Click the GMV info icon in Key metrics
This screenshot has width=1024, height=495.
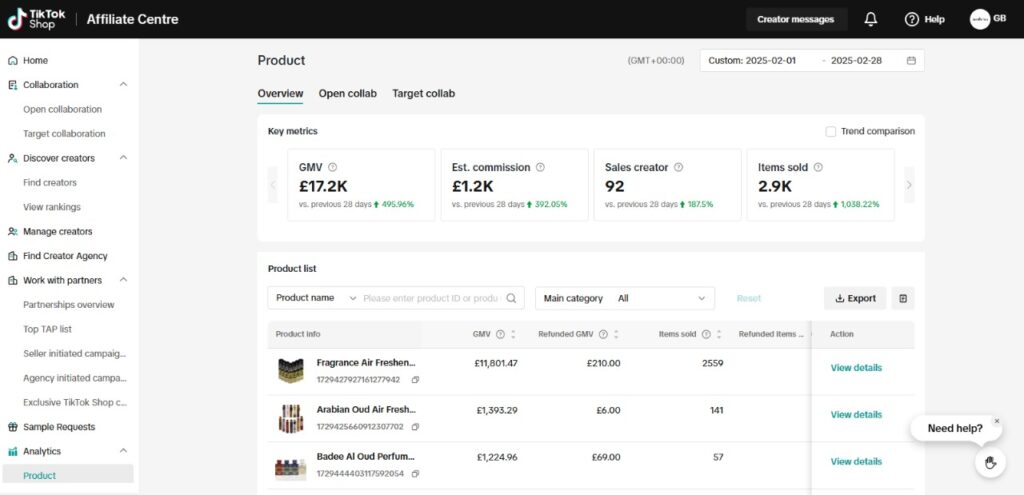(332, 167)
